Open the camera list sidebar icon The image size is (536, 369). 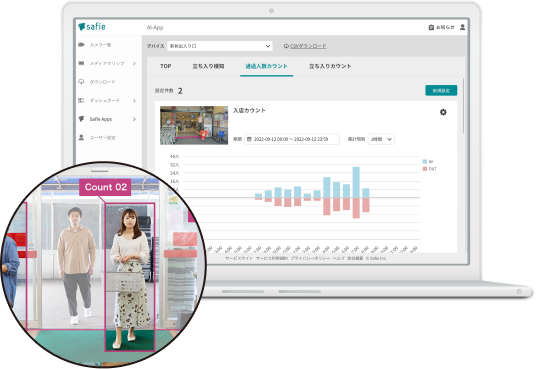click(81, 45)
